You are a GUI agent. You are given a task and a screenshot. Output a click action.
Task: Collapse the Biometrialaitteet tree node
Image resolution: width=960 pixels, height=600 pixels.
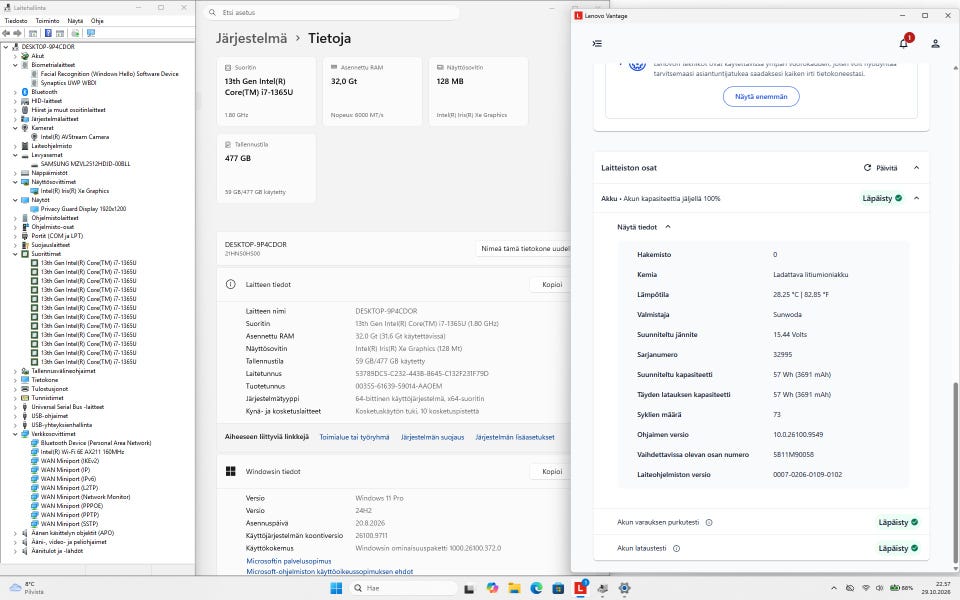(x=15, y=65)
